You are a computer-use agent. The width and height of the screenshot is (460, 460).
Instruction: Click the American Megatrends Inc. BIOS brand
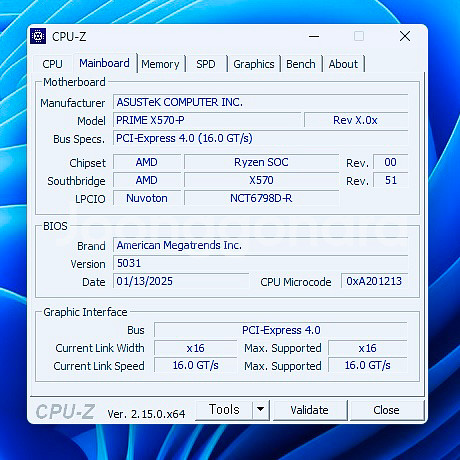coord(261,245)
